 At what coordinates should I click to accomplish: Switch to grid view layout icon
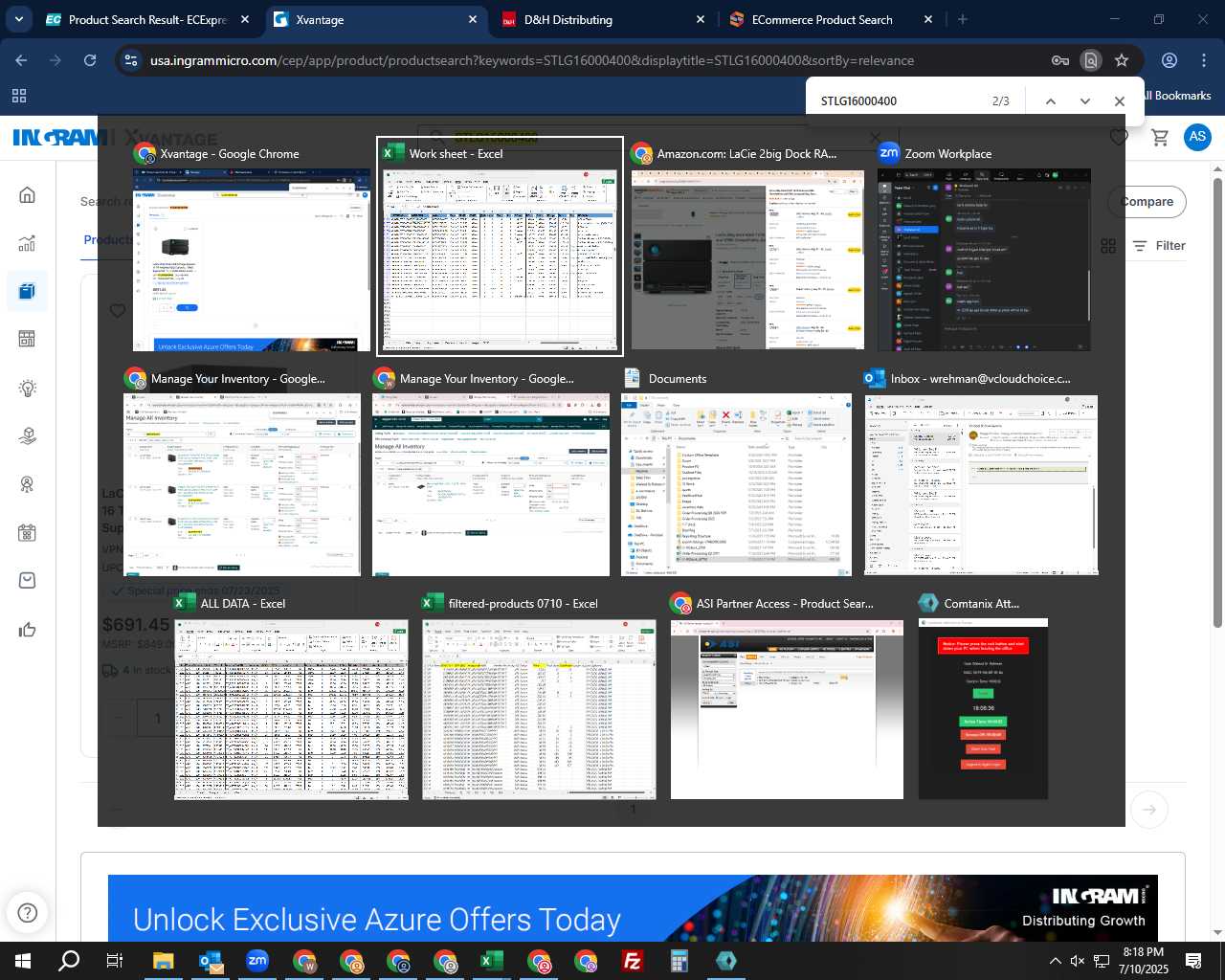point(1108,246)
